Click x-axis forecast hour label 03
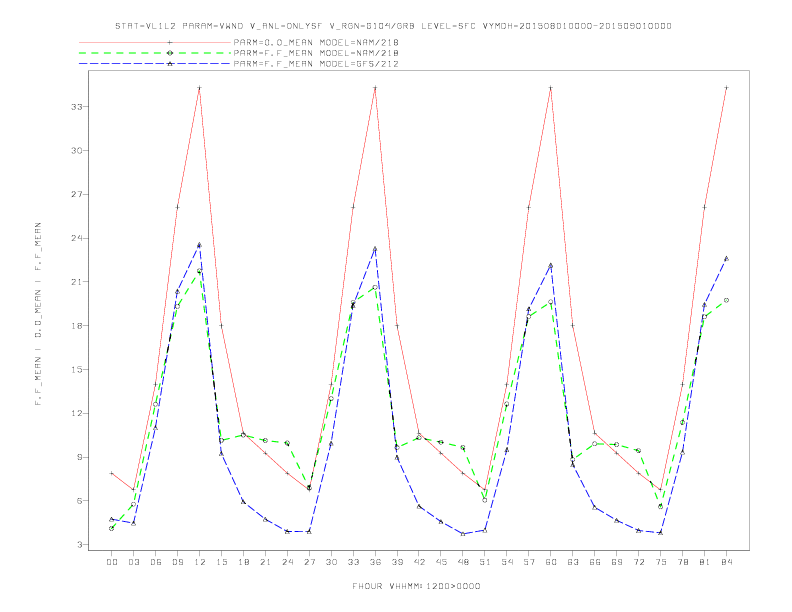Viewport: 792px width, 612px height. coord(133,562)
